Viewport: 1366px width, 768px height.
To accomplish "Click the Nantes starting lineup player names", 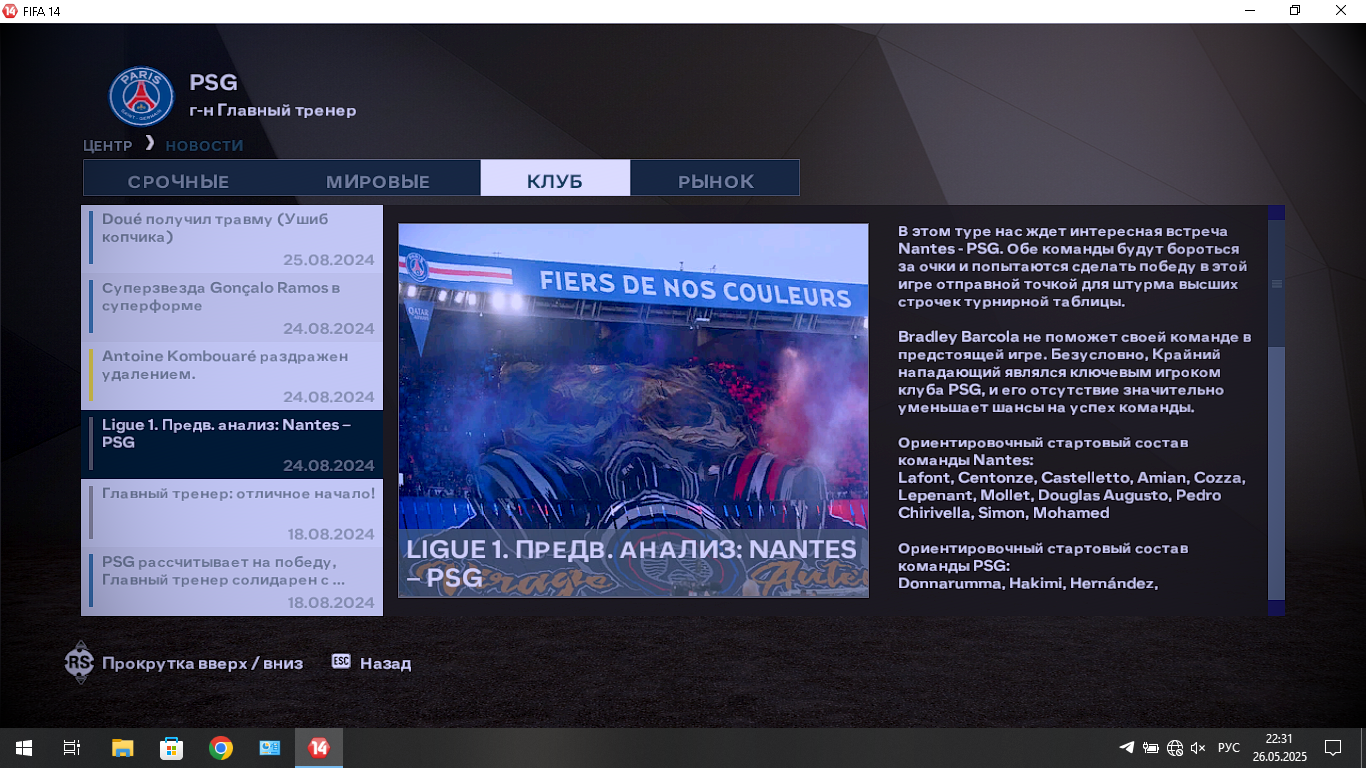I will point(1071,495).
